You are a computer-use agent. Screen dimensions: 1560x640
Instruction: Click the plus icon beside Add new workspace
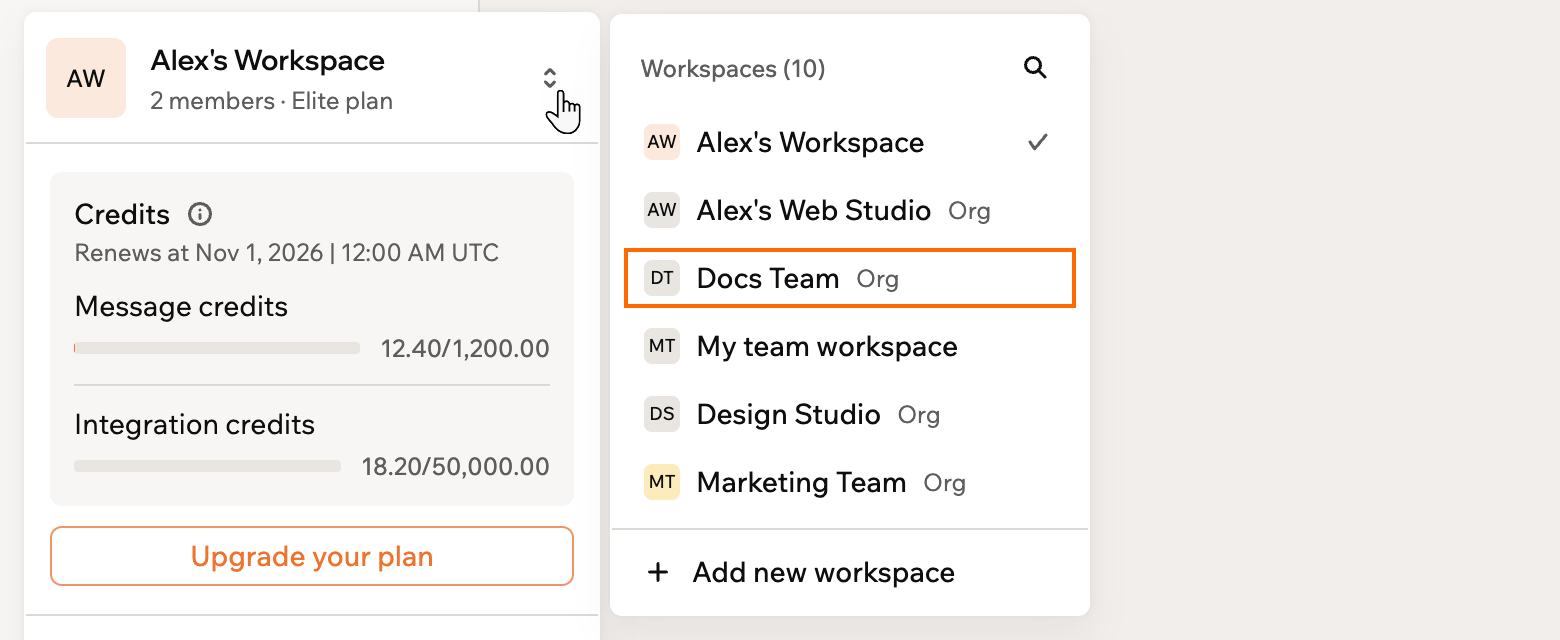point(658,573)
